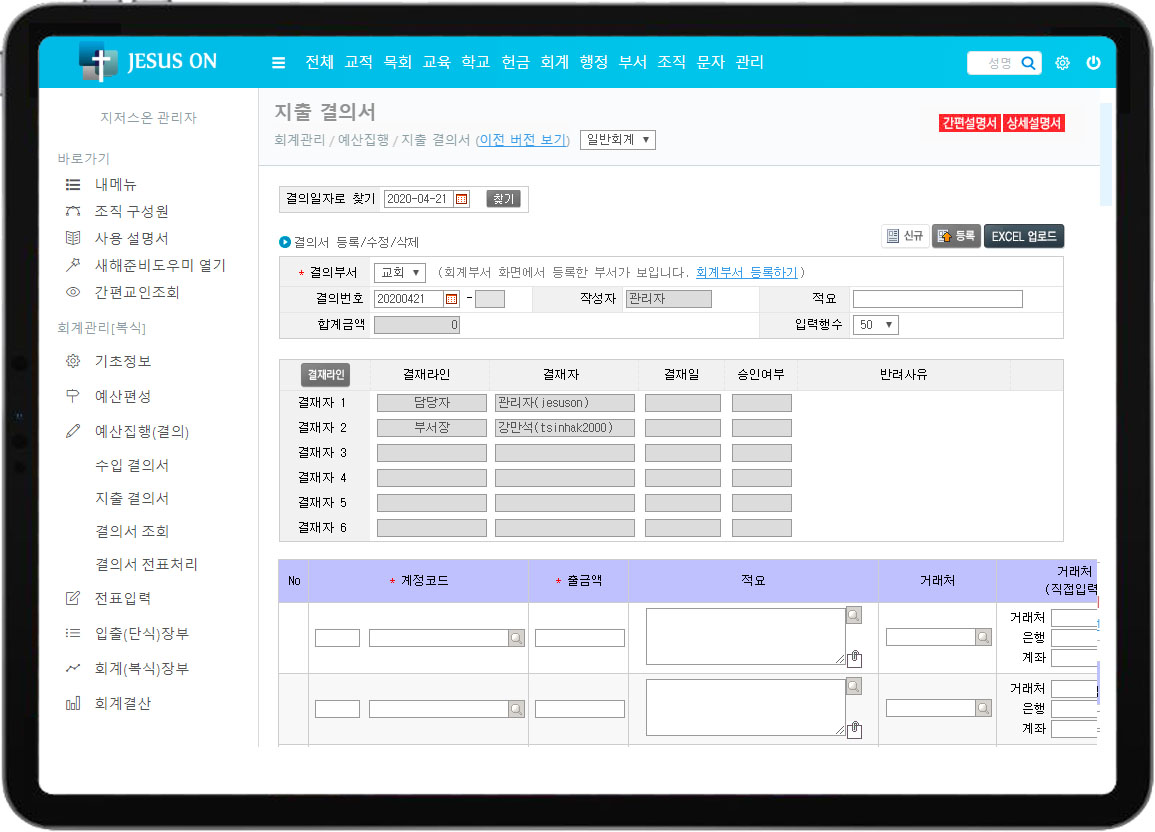
Task: Open the 결의부서 교회 dropdown
Action: [x=400, y=273]
